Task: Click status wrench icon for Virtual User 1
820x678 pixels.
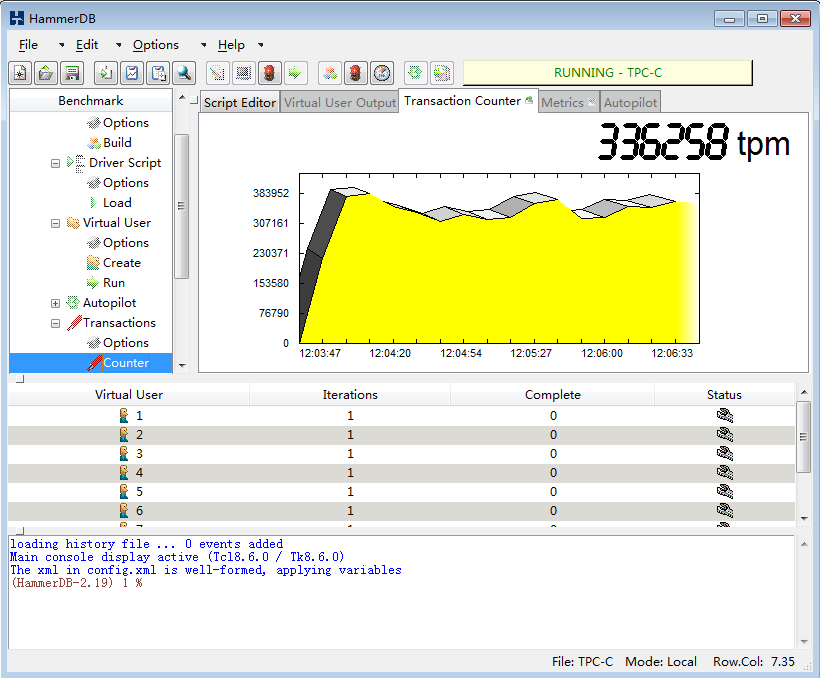Action: click(x=724, y=416)
